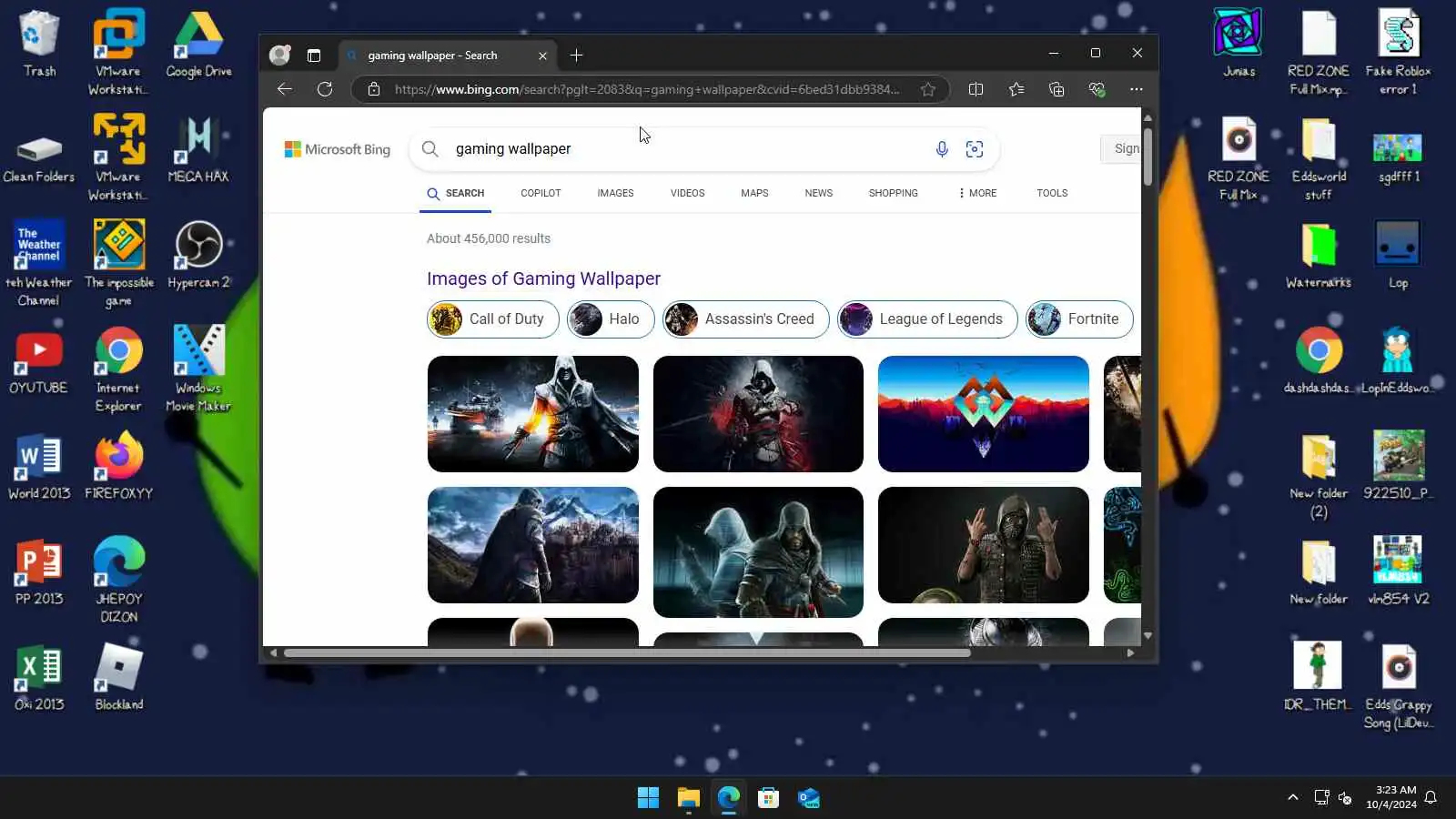Open Edge Settings and more menu
This screenshot has height=819, width=1456.
[x=1137, y=89]
